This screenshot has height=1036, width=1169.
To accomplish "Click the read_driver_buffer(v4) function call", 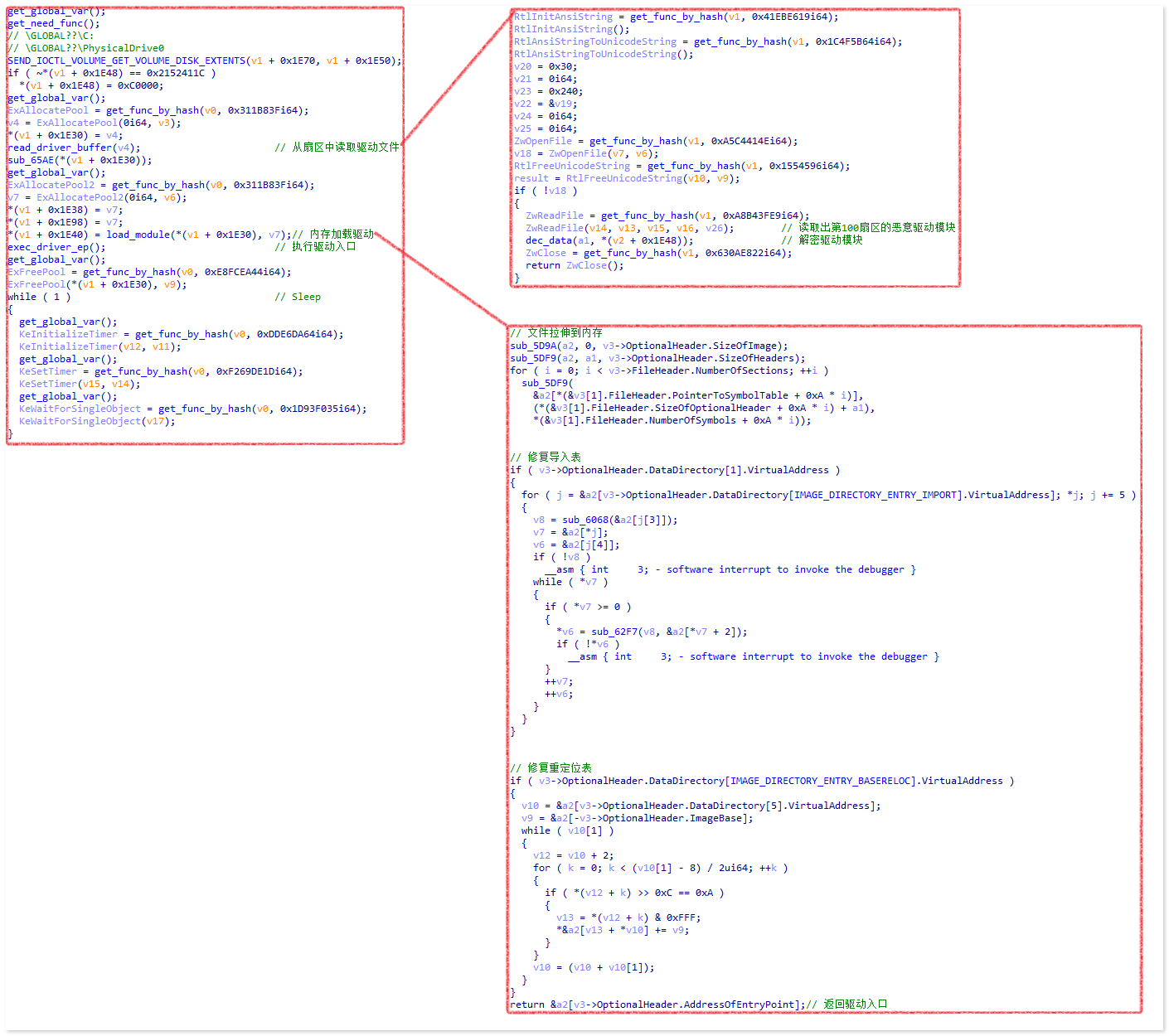I will pos(73,148).
